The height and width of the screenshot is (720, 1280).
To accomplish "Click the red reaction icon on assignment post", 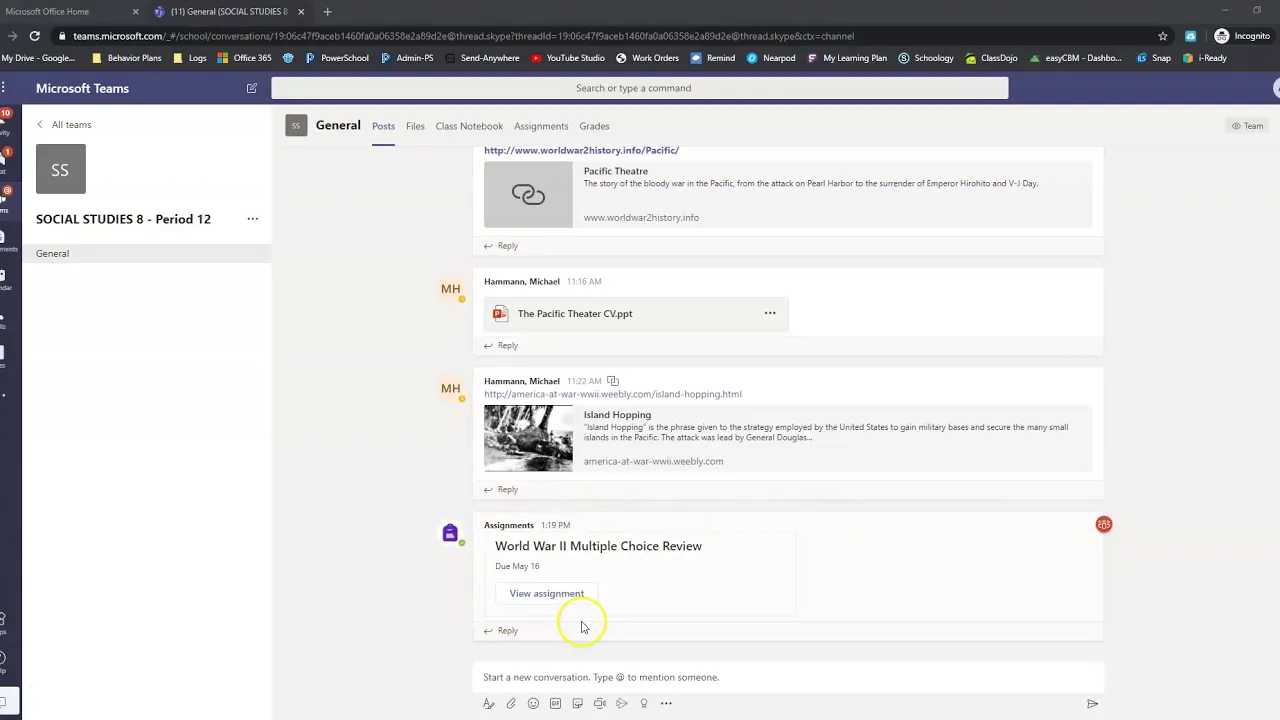I will pyautogui.click(x=1104, y=524).
